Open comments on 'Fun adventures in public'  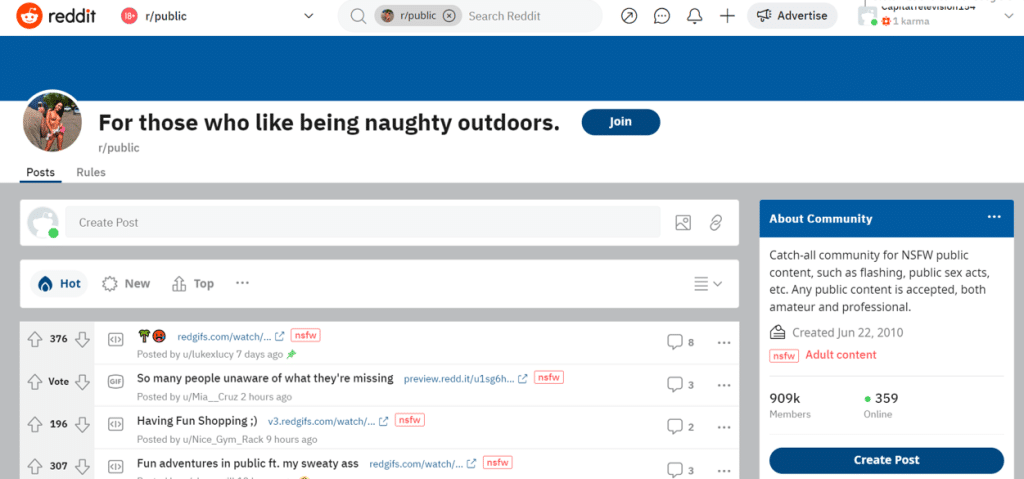coord(680,469)
